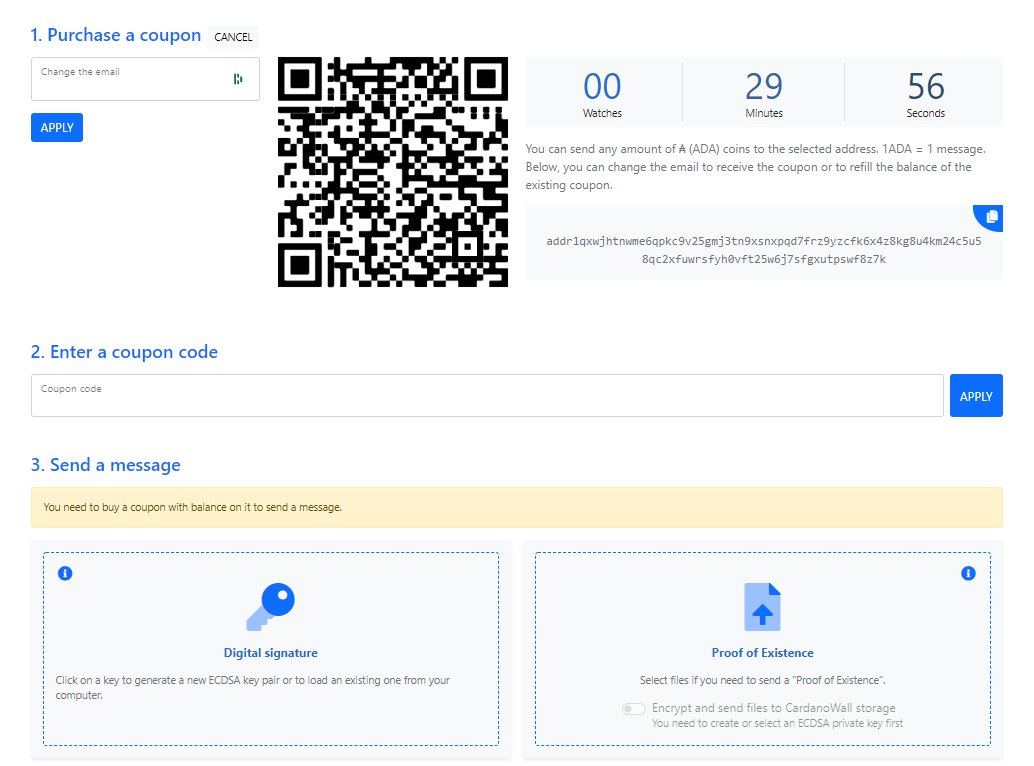This screenshot has height=766, width=1034.
Task: Click the copy address icon
Action: (x=991, y=217)
